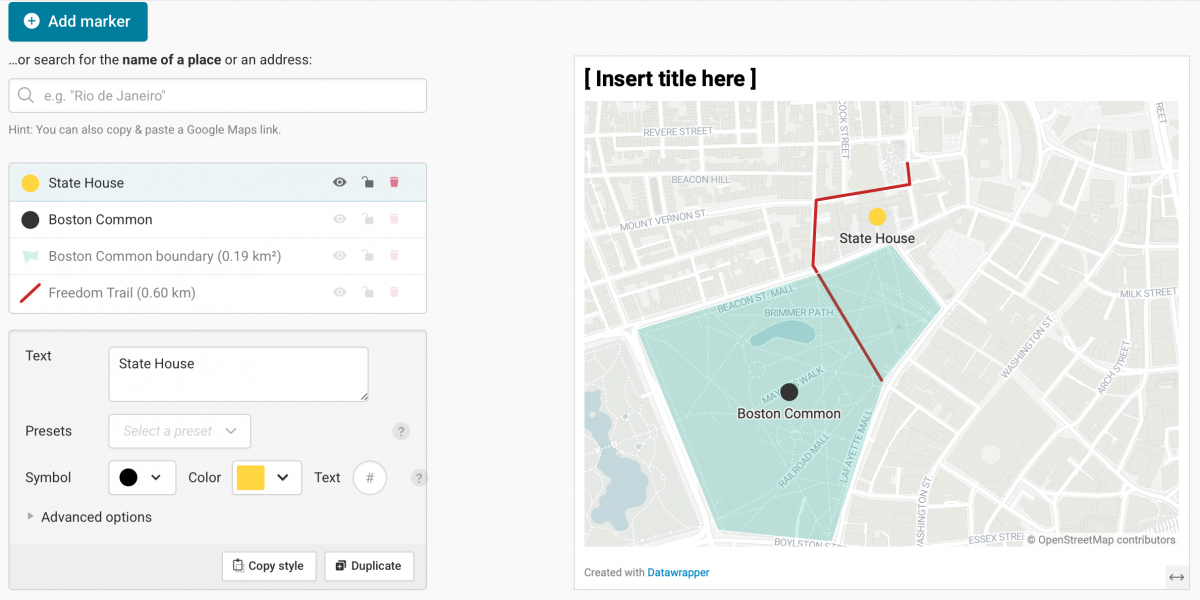Click the place search input field
Image resolution: width=1200 pixels, height=600 pixels.
(218, 96)
